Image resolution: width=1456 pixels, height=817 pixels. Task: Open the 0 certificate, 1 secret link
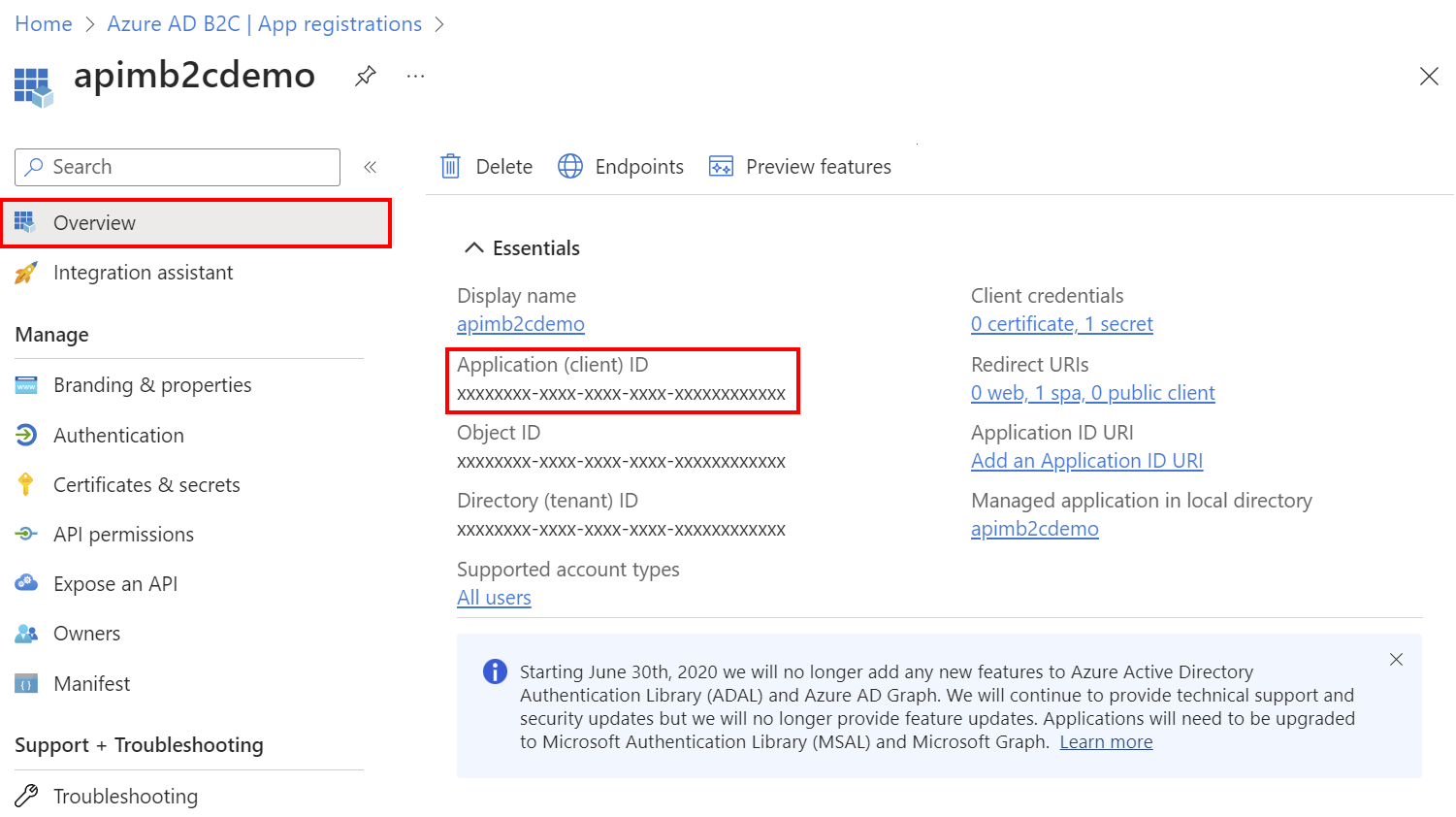tap(1061, 323)
